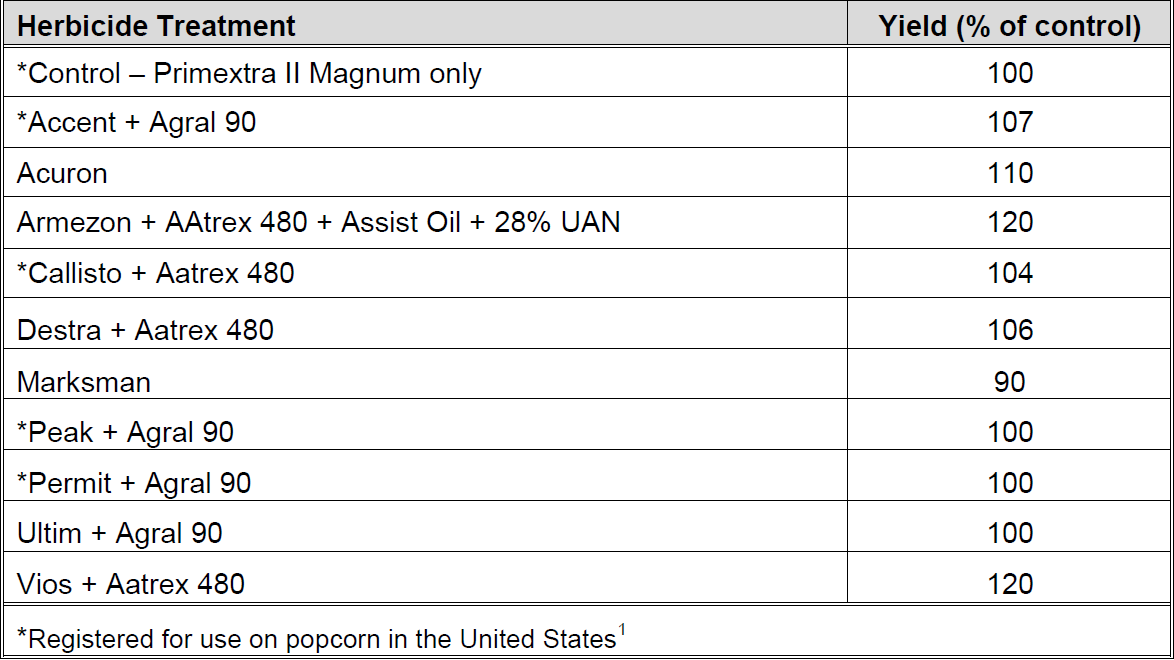This screenshot has width=1174, height=660.
Task: Select the Permit + Agral 90 cell
Action: [x=134, y=483]
